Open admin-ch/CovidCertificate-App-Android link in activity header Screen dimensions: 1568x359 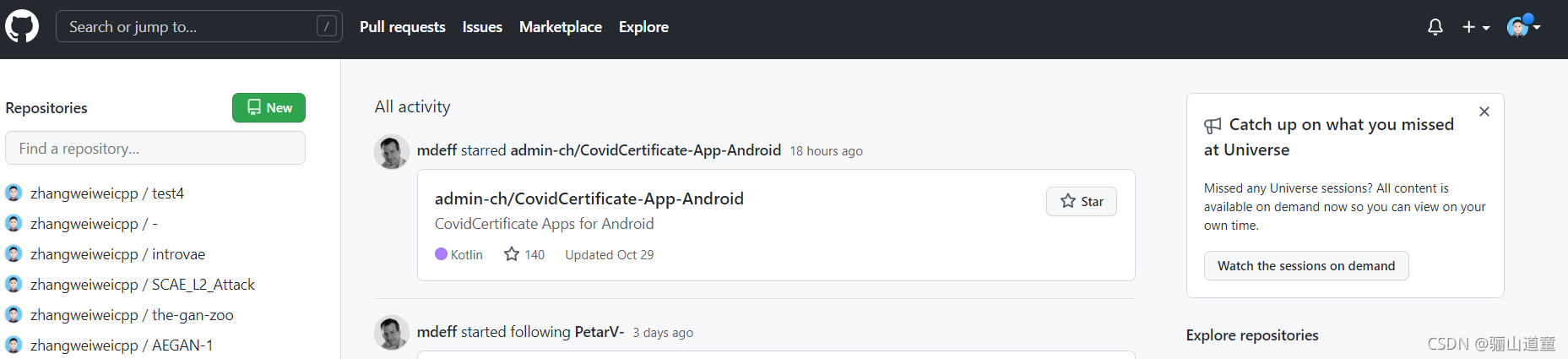tap(646, 150)
